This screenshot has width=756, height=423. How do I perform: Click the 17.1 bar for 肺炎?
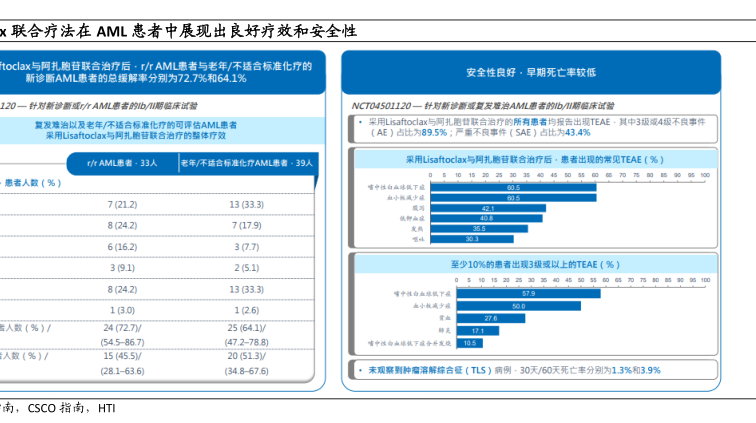pos(476,330)
